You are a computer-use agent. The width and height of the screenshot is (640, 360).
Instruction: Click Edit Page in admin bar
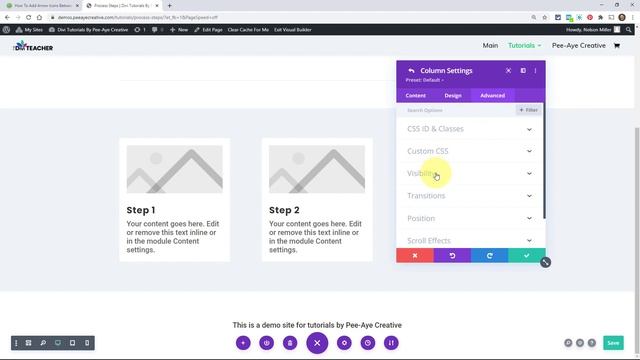[208, 30]
